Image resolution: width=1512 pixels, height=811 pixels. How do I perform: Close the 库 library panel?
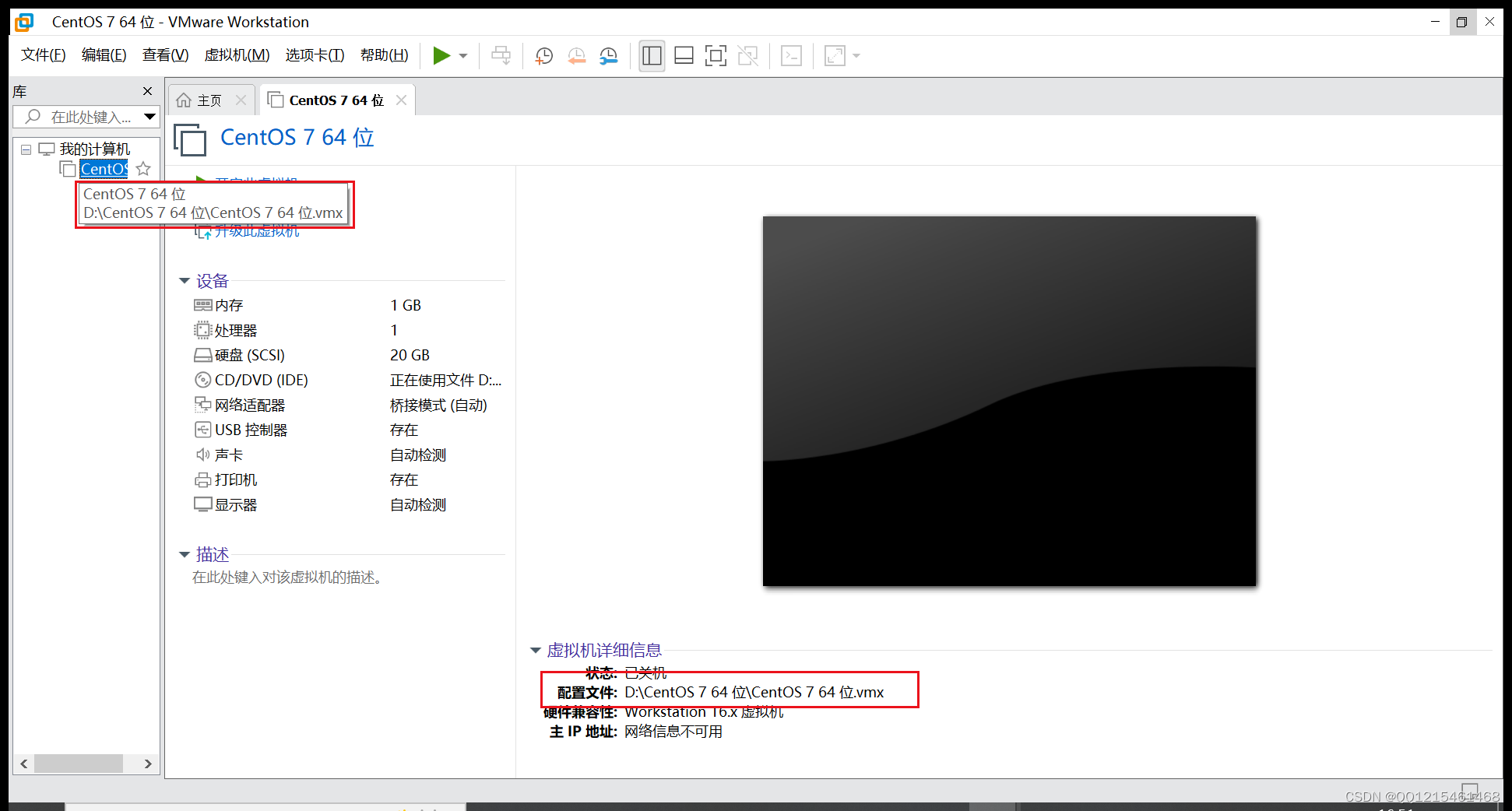click(147, 91)
